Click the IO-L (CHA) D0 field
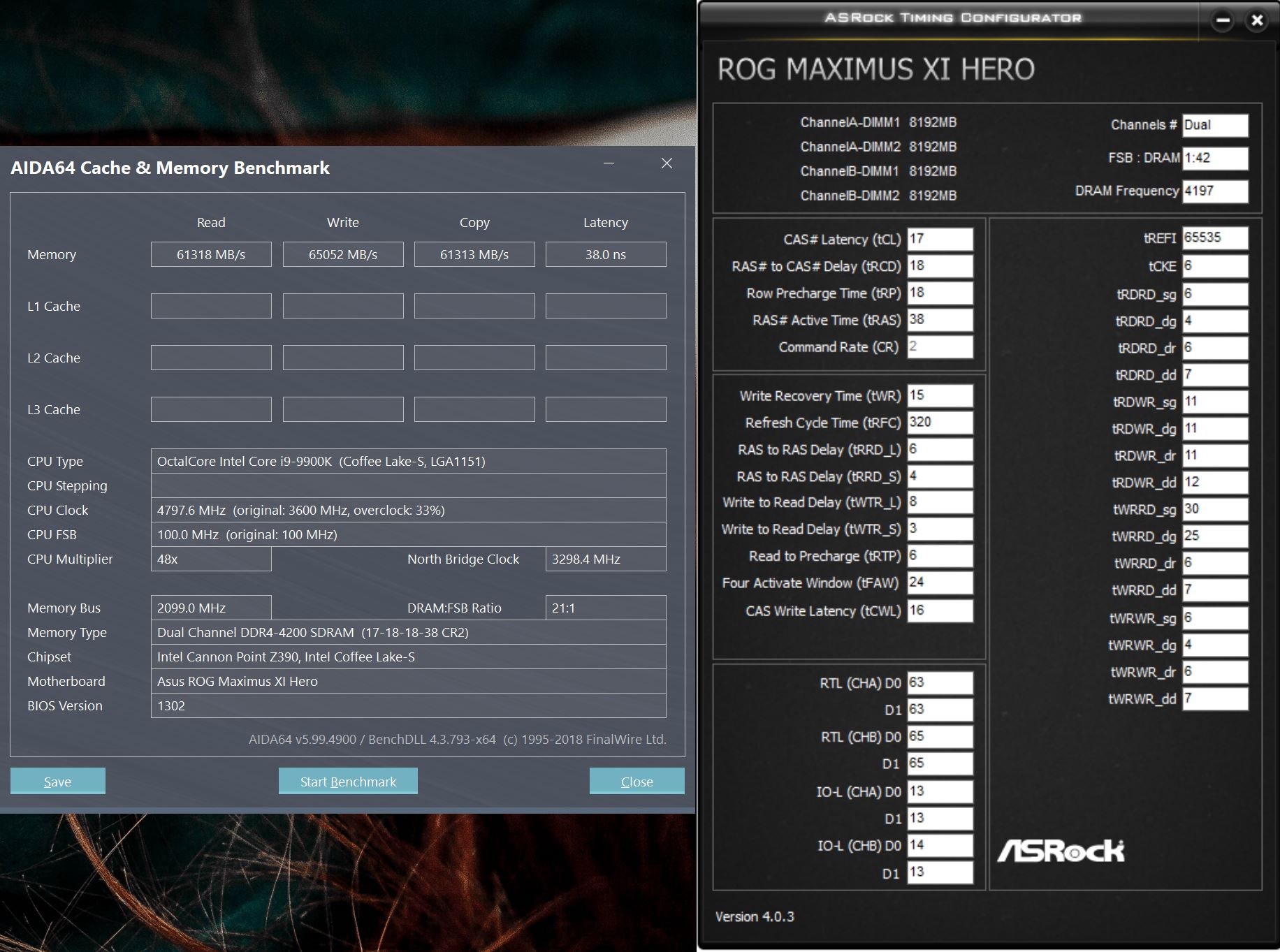The height and width of the screenshot is (952, 1280). (x=940, y=791)
